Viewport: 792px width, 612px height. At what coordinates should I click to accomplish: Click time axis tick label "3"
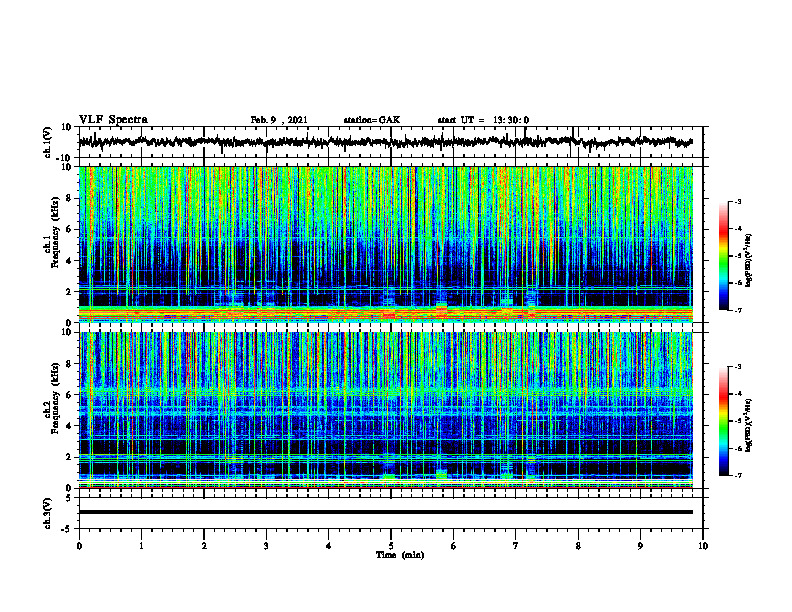pos(266,546)
